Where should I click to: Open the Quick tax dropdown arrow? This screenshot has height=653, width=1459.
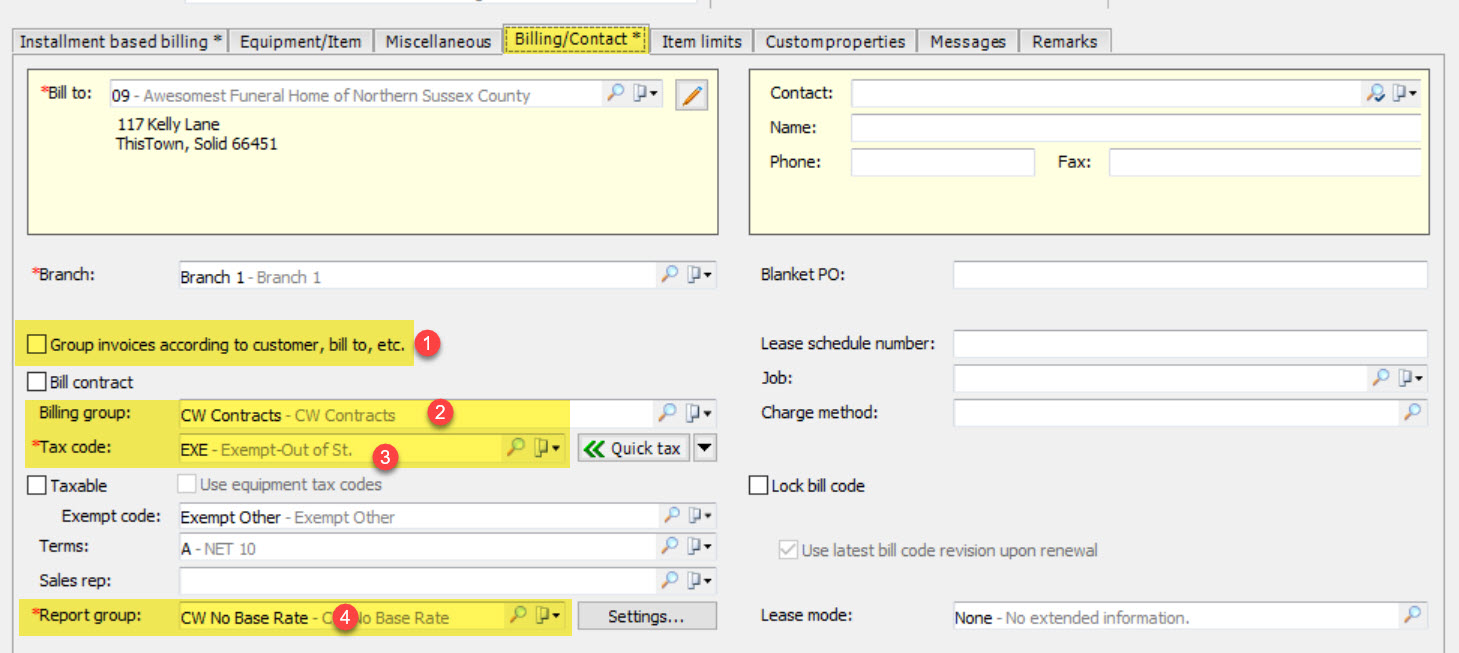[x=705, y=447]
